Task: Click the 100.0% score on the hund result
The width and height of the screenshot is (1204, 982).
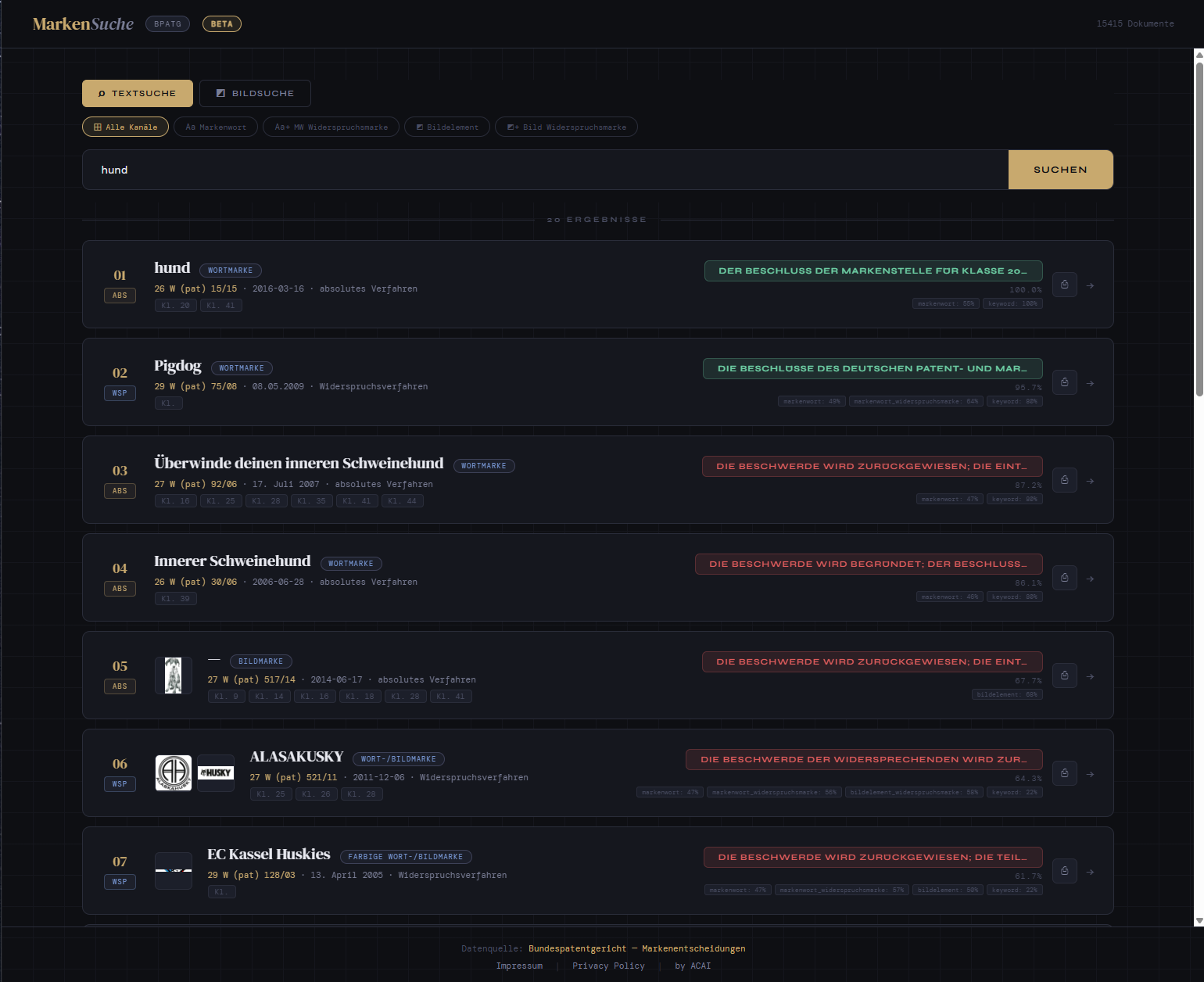Action: coord(1026,290)
